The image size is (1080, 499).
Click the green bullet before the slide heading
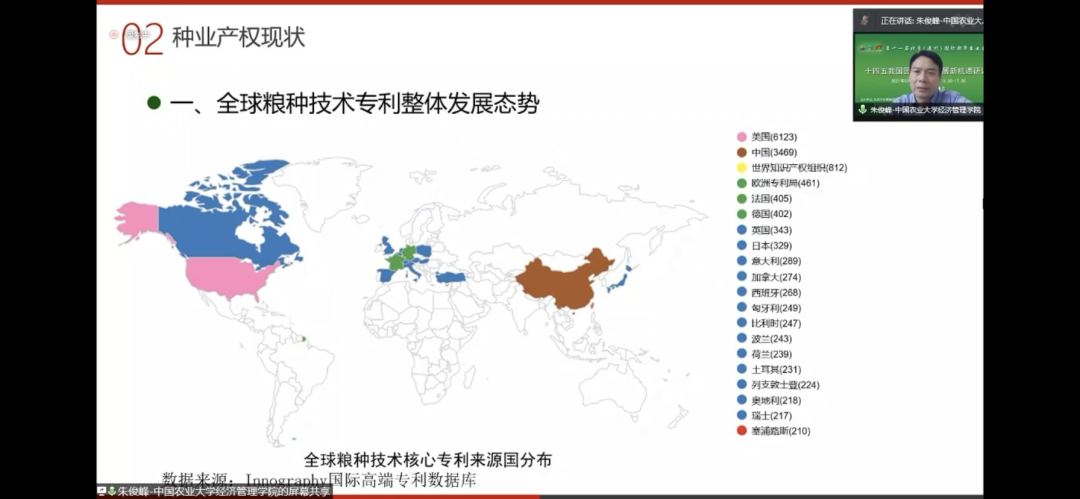coord(153,102)
